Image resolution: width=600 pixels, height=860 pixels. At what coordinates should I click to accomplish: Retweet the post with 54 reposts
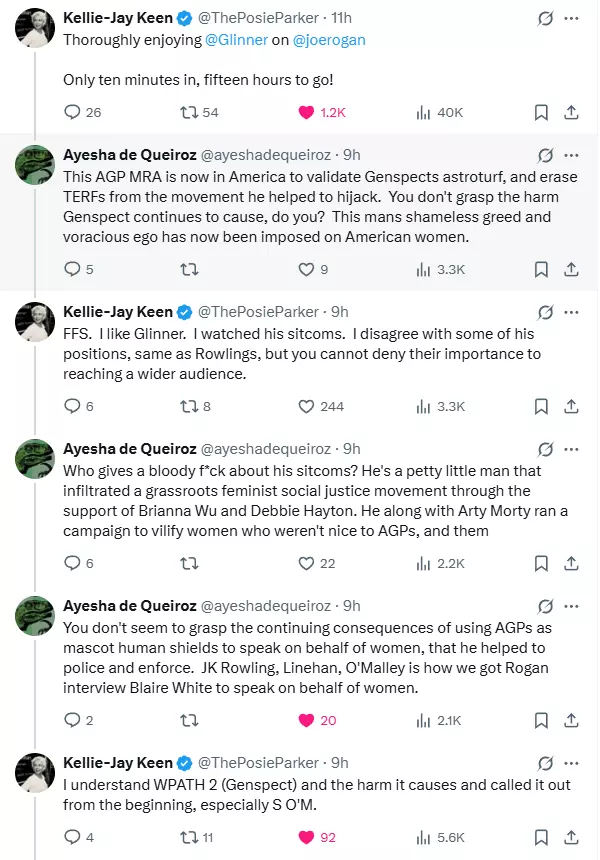189,112
